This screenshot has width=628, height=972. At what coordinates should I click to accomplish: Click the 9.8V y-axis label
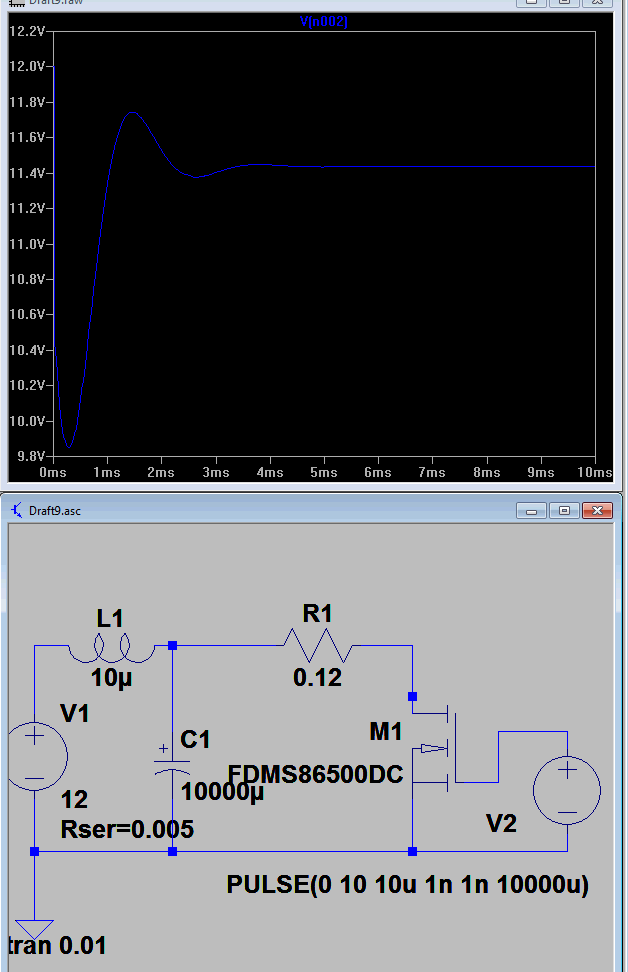pos(32,456)
